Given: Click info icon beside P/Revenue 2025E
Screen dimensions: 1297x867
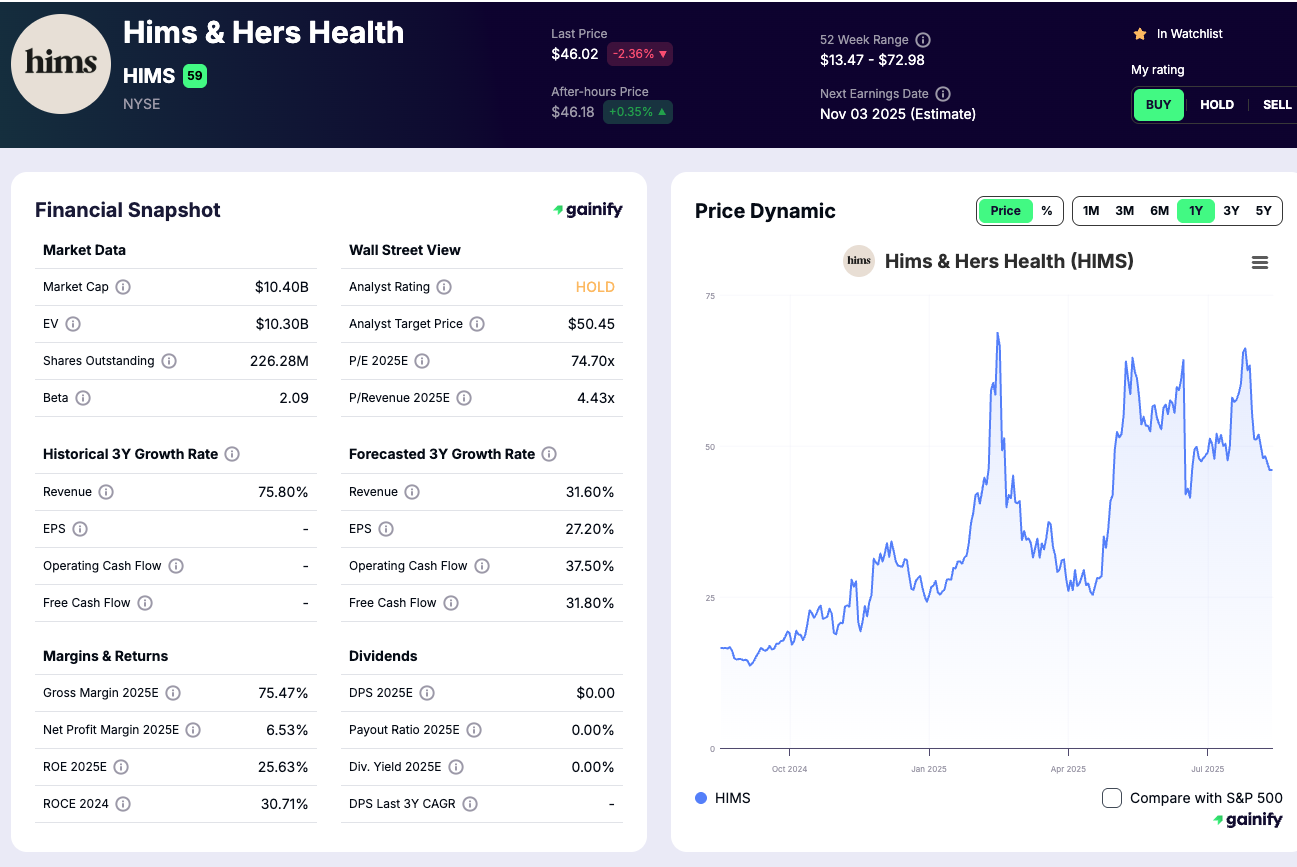Looking at the screenshot, I should click(x=464, y=398).
